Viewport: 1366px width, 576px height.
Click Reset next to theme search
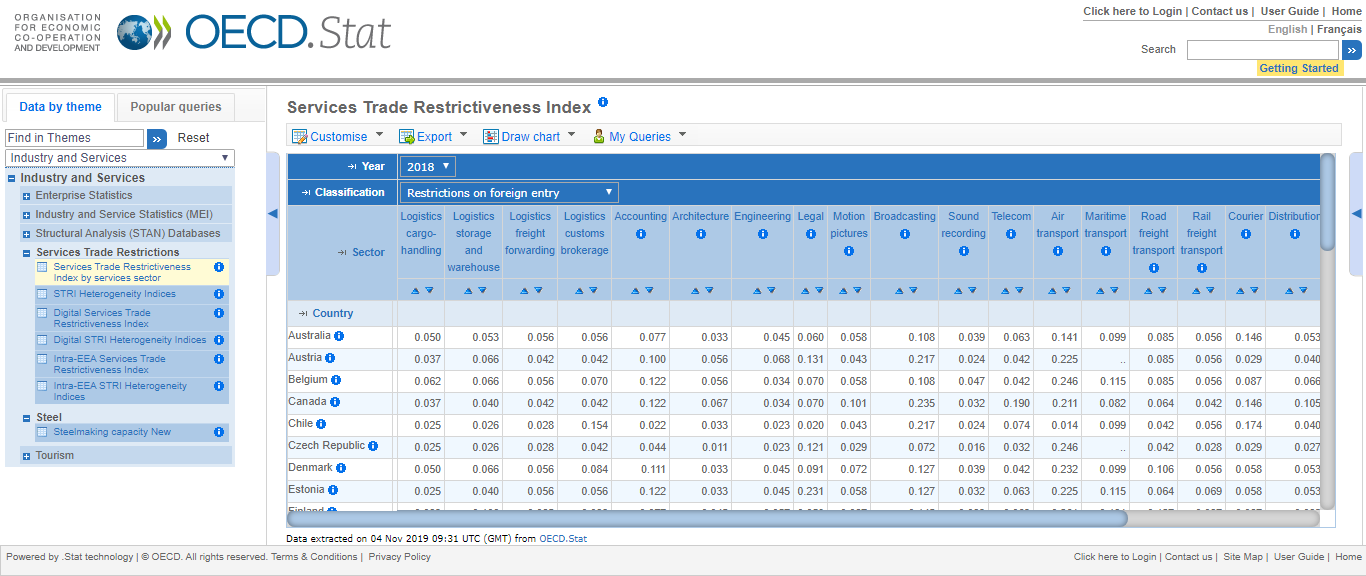(x=194, y=138)
